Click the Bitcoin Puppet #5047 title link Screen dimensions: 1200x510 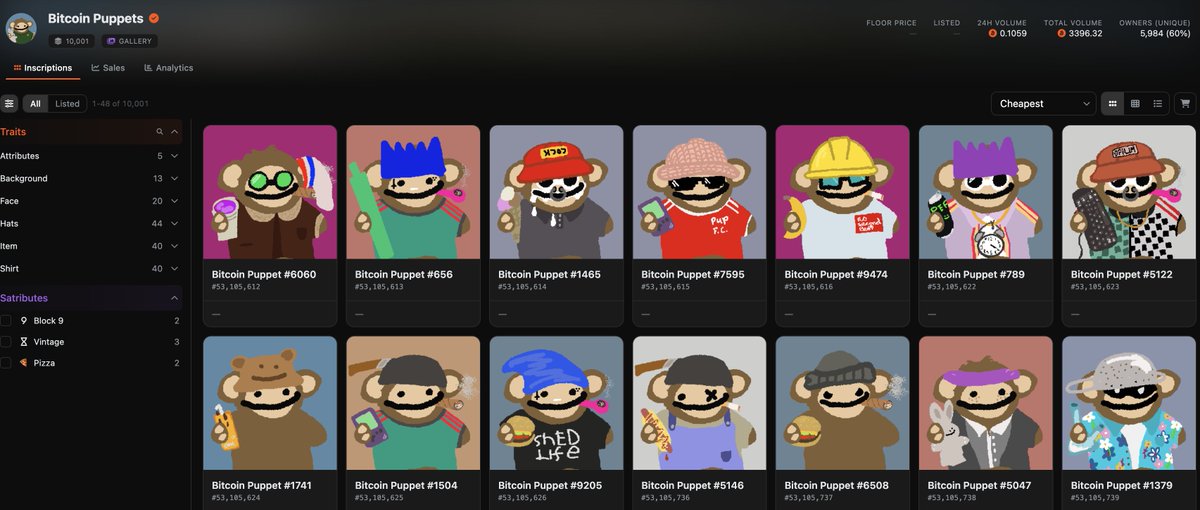[x=978, y=485]
